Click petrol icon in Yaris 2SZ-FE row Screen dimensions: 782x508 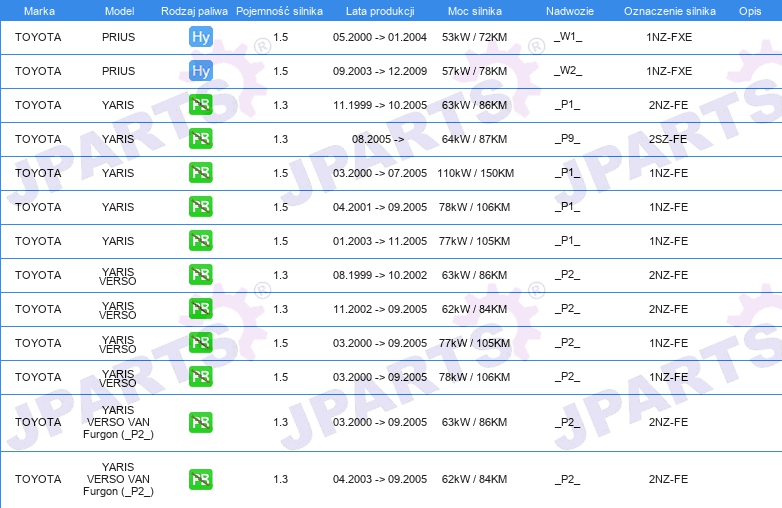200,139
